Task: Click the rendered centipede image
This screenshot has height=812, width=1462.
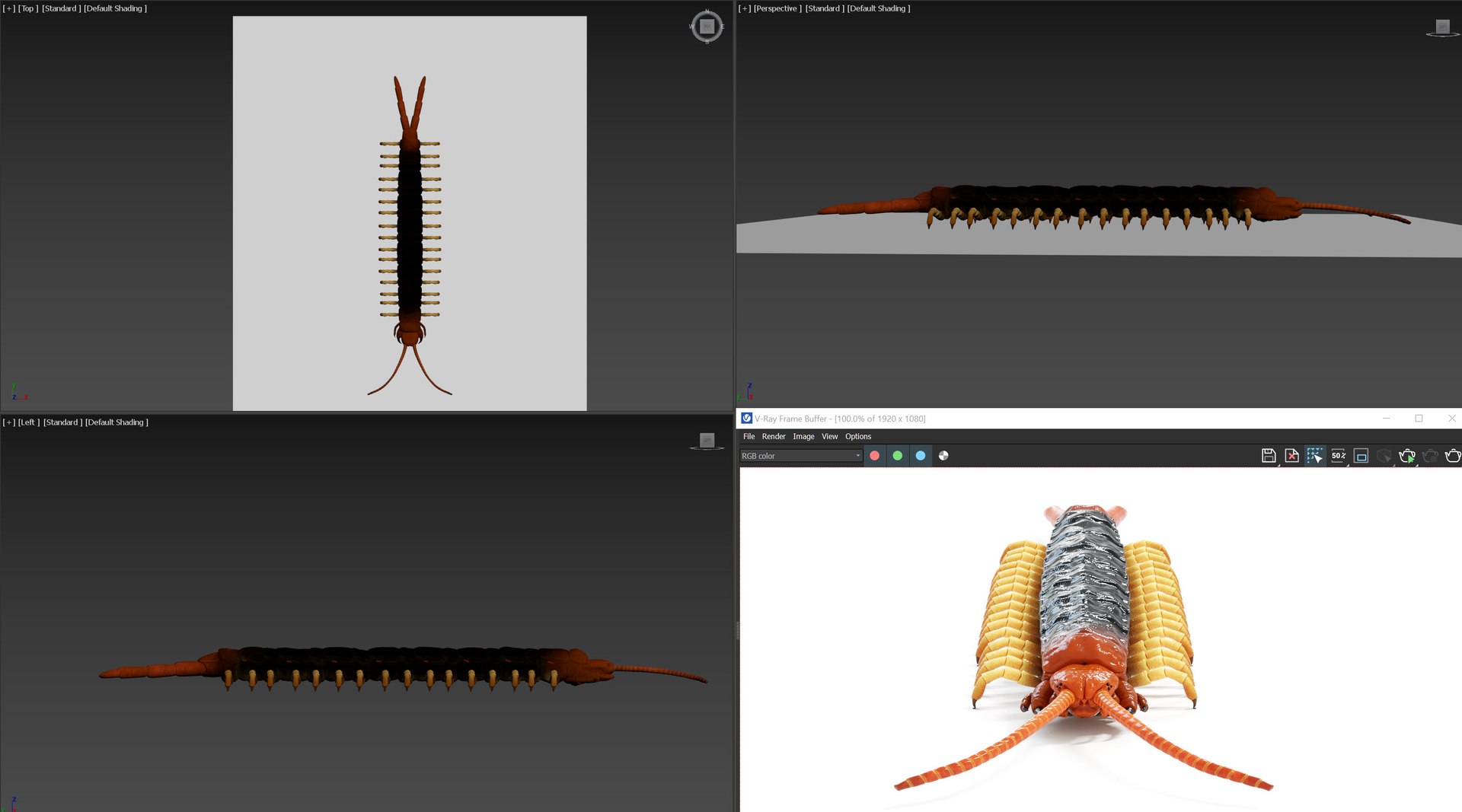Action: pos(1085,647)
